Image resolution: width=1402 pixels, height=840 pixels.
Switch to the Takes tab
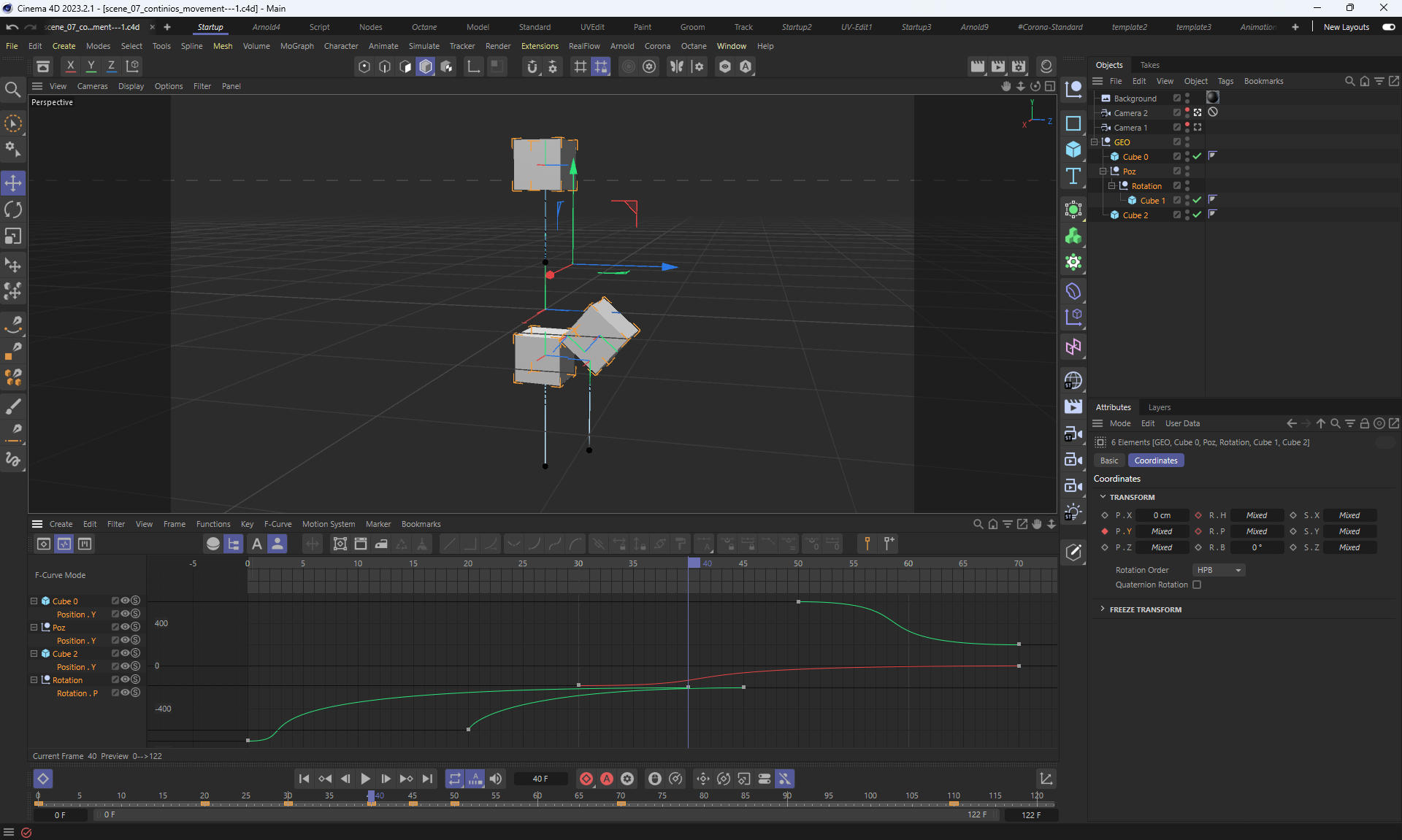point(1149,65)
